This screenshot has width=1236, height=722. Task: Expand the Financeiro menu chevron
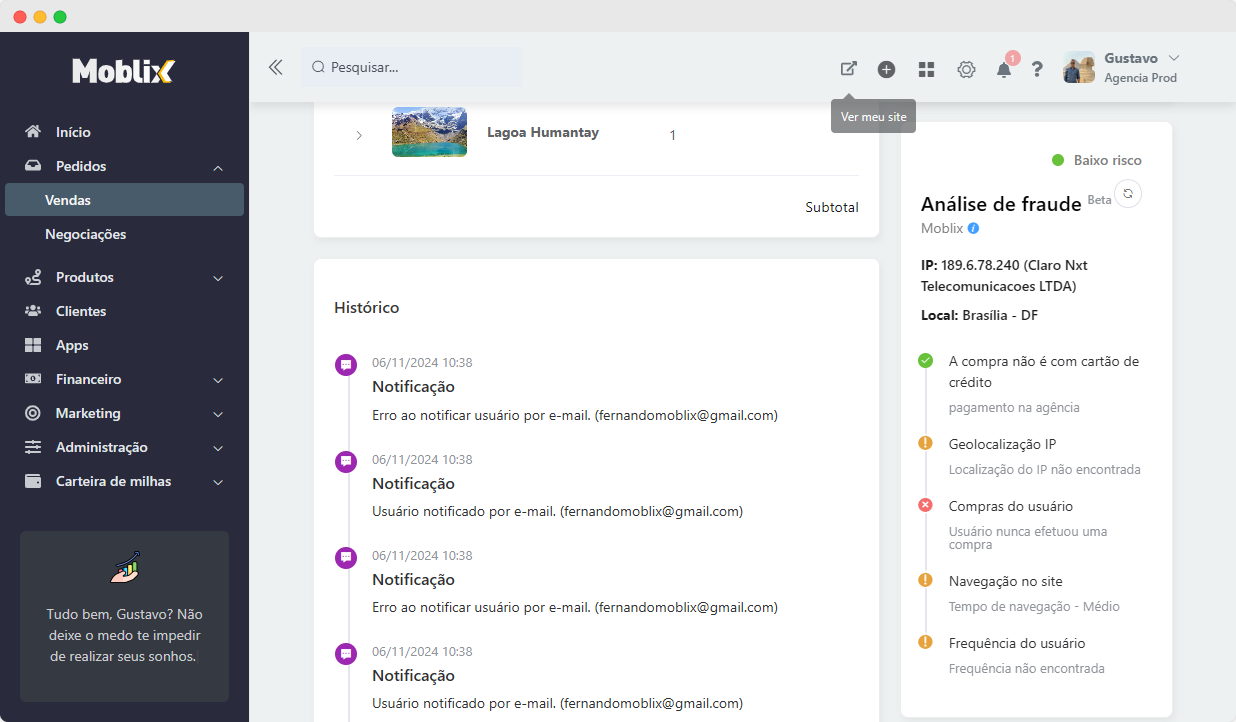coord(218,380)
